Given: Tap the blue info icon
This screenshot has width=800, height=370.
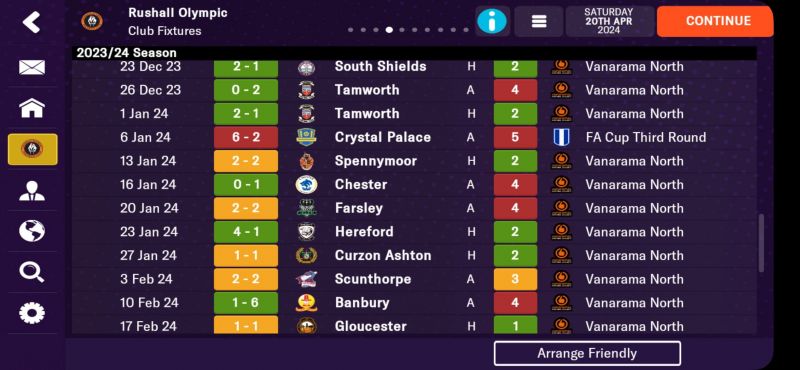Looking at the screenshot, I should point(492,21).
